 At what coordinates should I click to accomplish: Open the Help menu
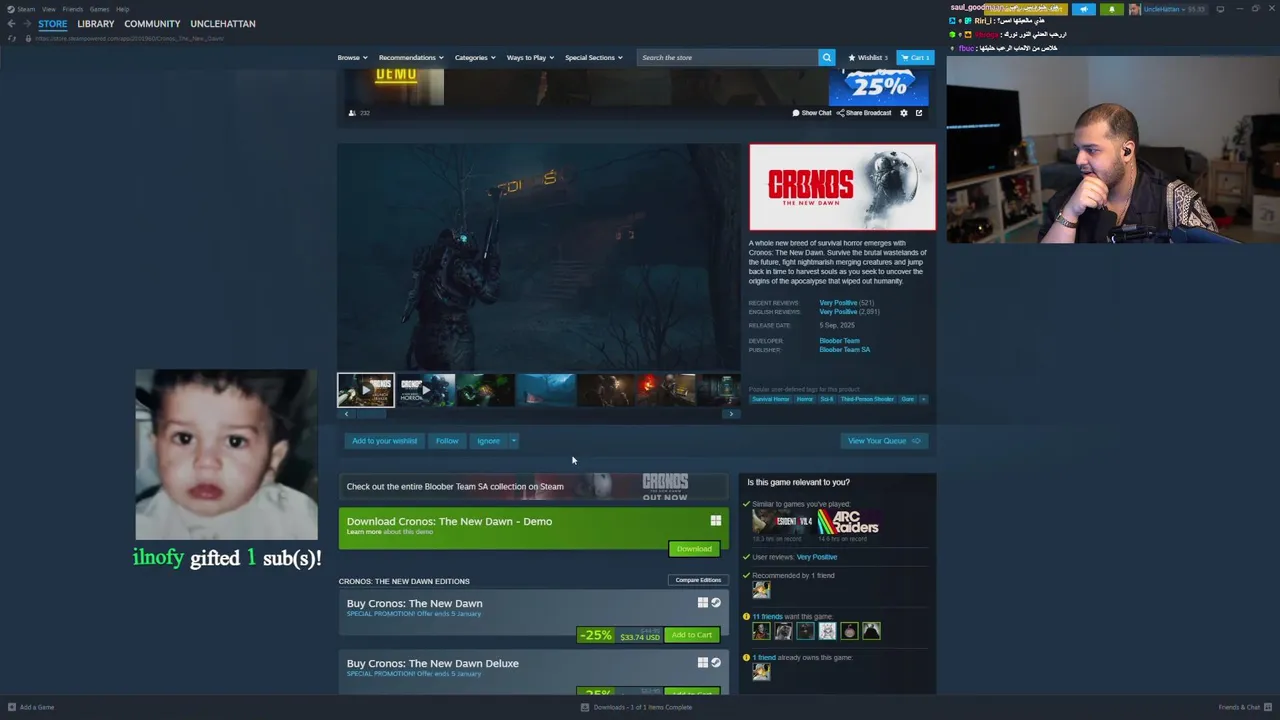[122, 9]
